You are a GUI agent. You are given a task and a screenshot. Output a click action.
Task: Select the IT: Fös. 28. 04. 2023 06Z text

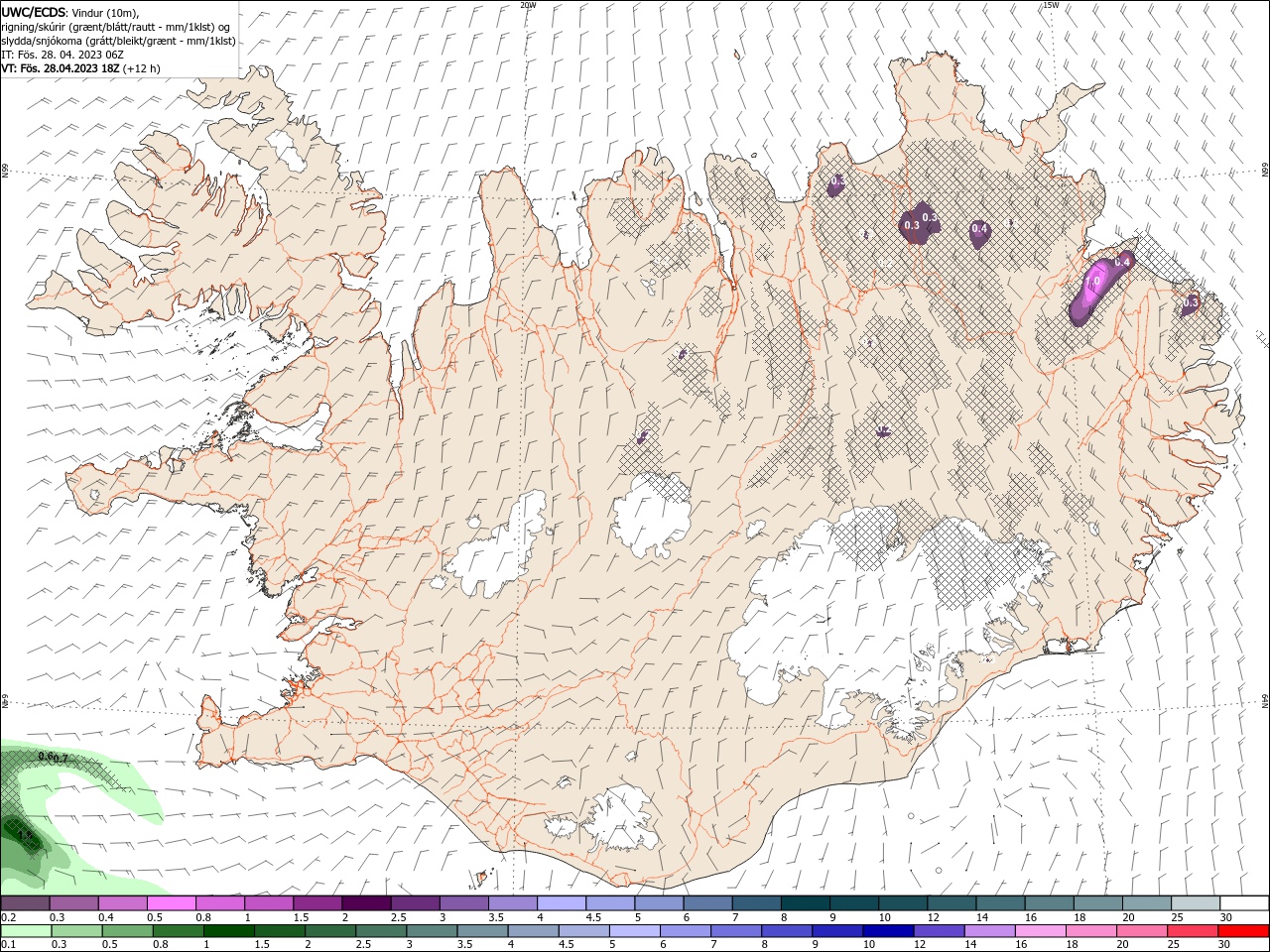(x=63, y=55)
